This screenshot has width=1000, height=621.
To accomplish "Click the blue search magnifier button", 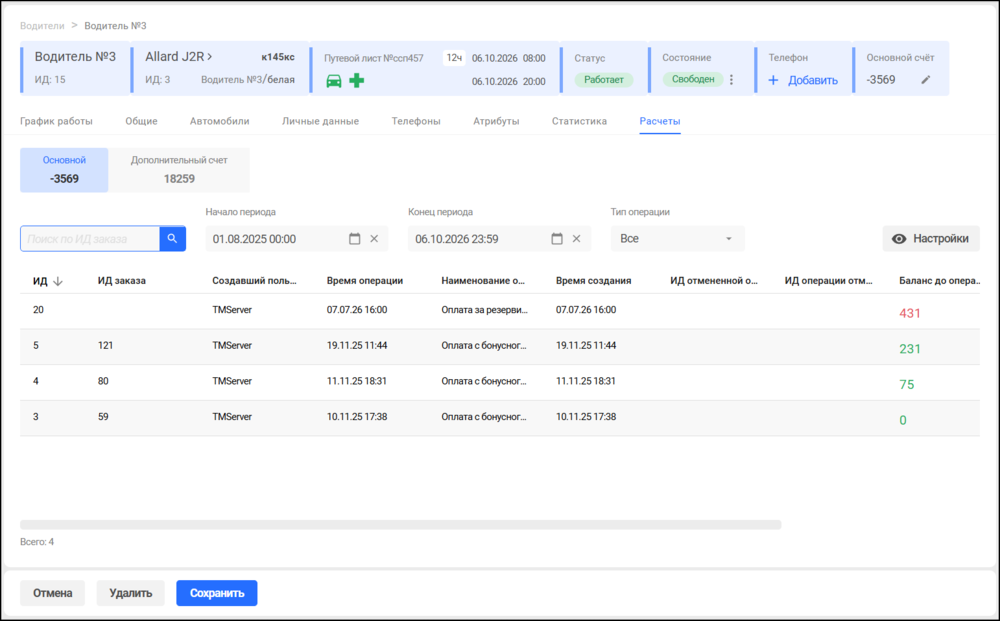I will [x=172, y=238].
